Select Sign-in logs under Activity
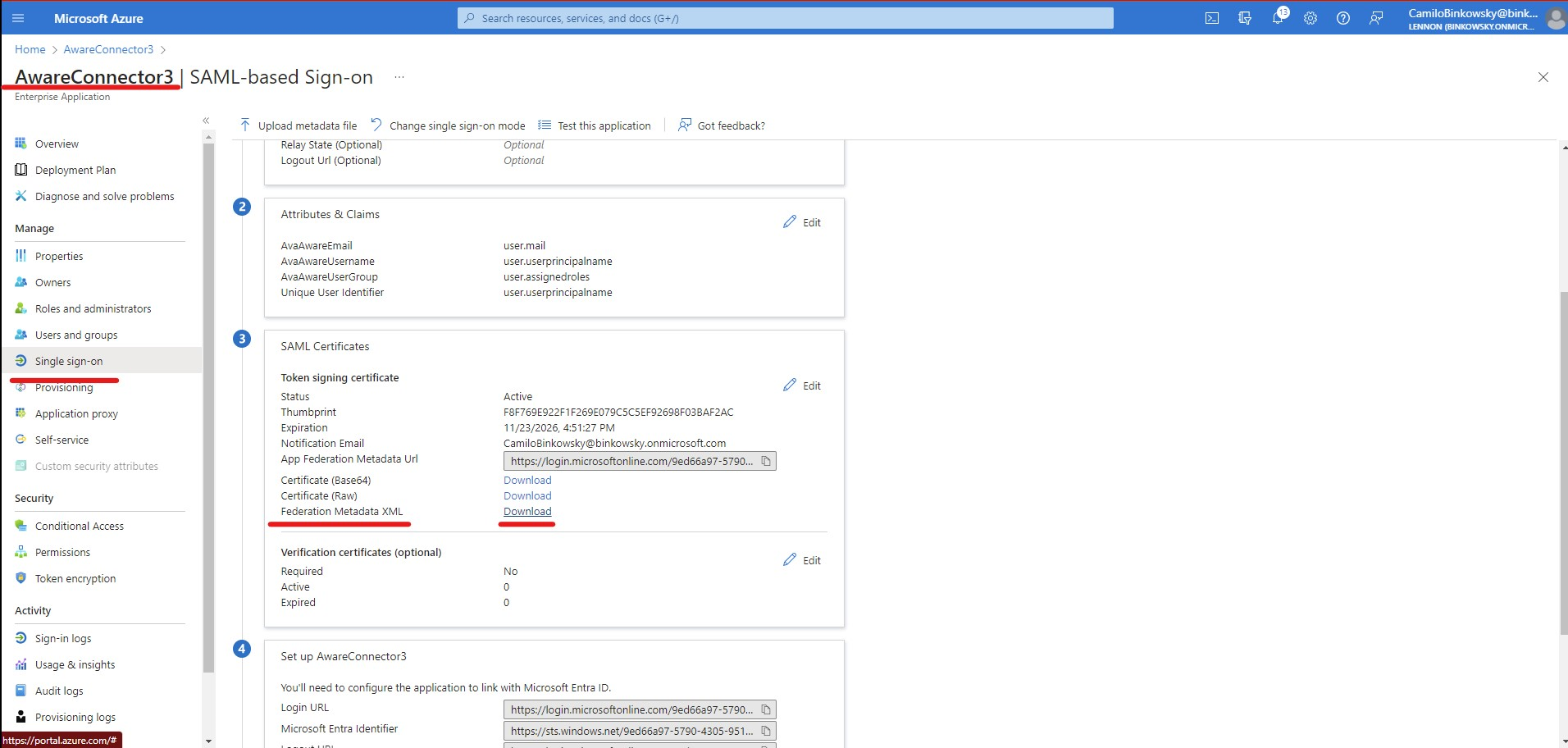Screen dimensions: 1568x748 pyautogui.click(x=63, y=637)
